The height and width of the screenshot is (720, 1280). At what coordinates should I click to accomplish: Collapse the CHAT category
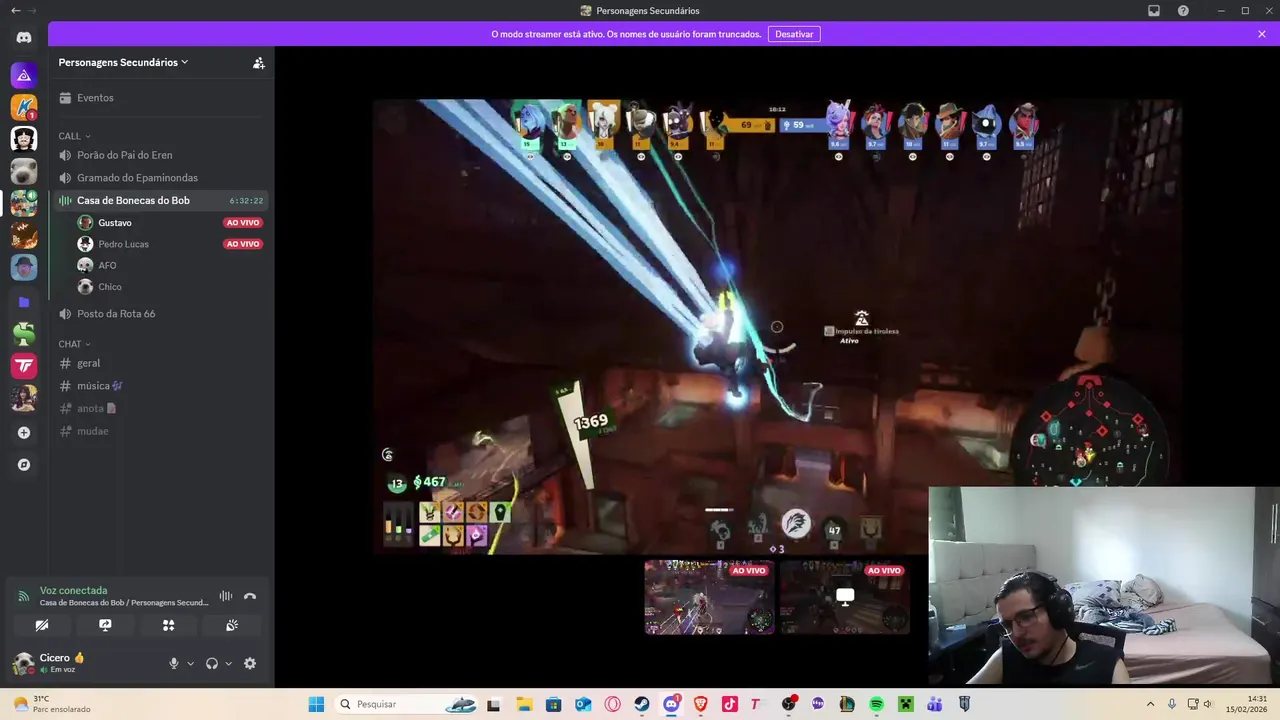[x=74, y=344]
